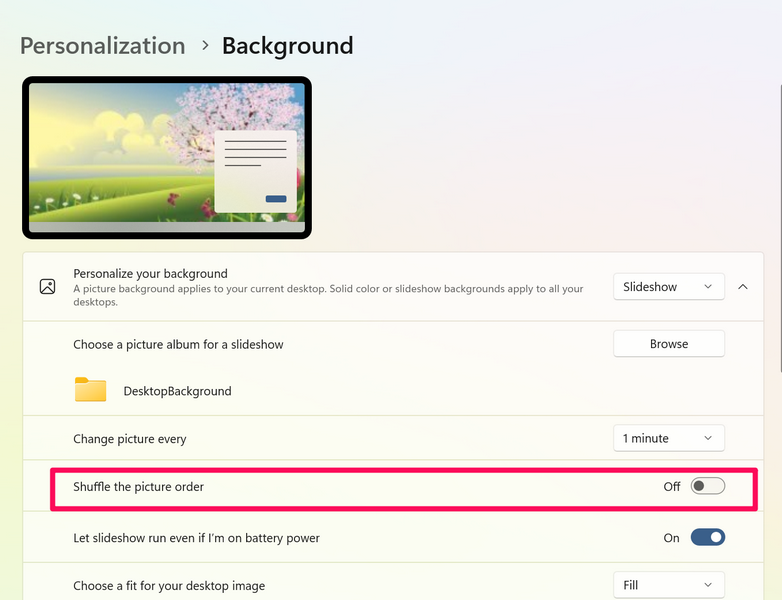
Task: Click the Personalize your background heading
Action: (x=150, y=273)
